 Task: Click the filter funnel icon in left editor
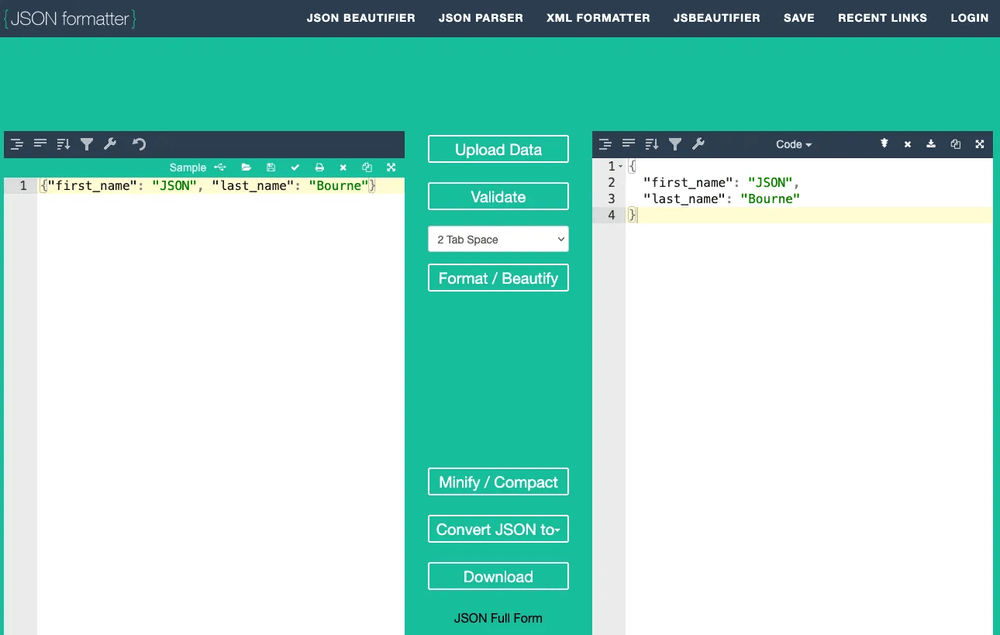[87, 144]
